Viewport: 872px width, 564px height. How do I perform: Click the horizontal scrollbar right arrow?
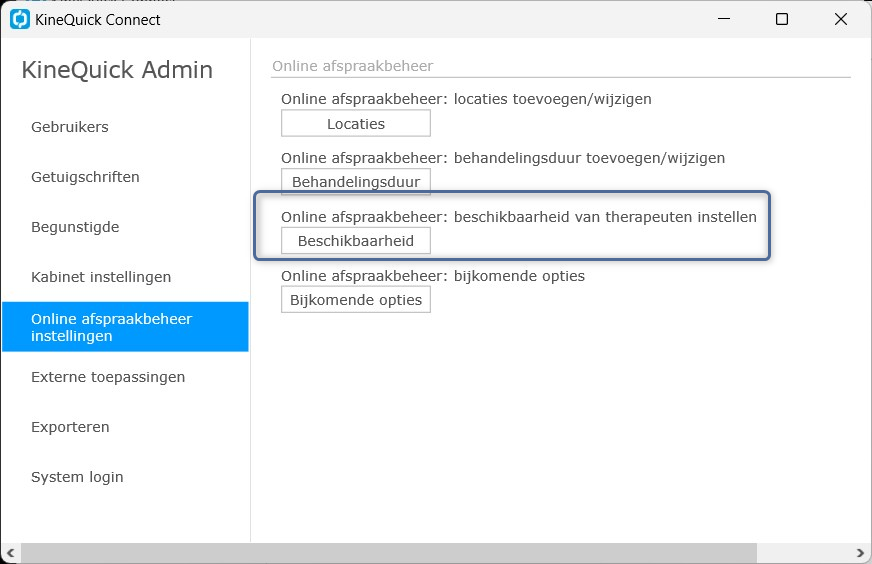coord(860,553)
